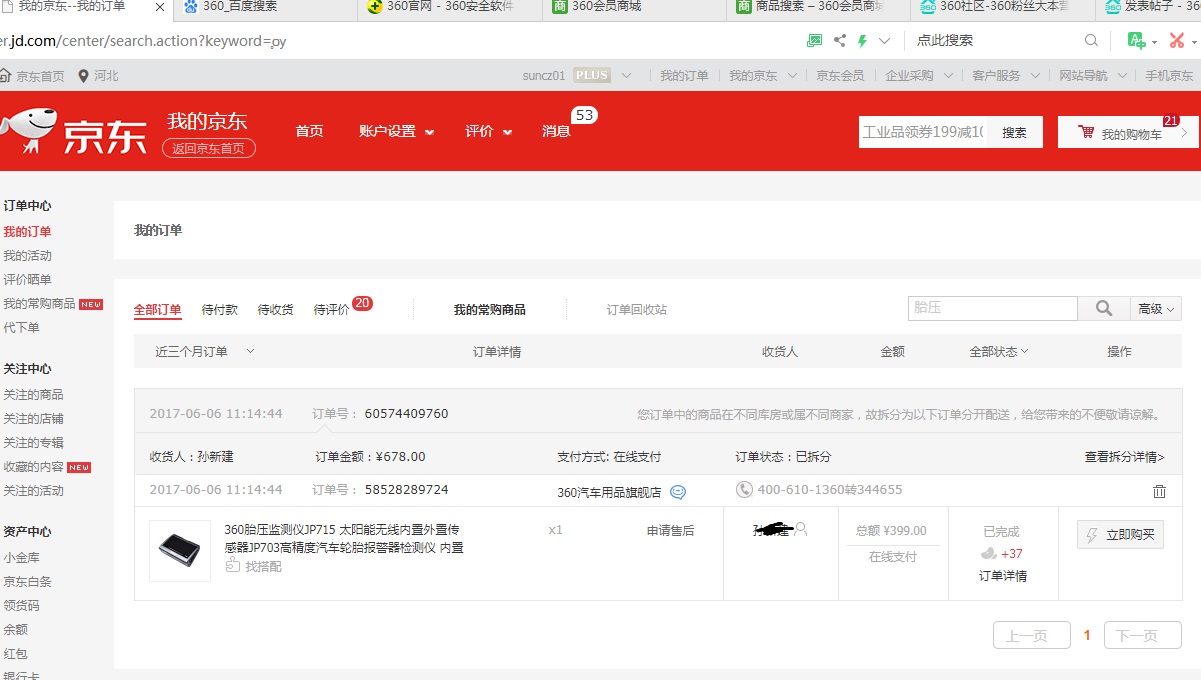Expand the 企业采购 dropdown

coord(947,76)
